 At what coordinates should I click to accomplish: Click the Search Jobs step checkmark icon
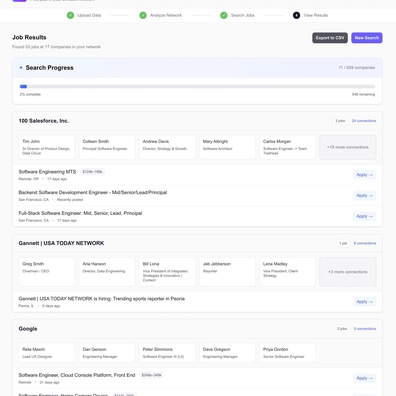(224, 15)
